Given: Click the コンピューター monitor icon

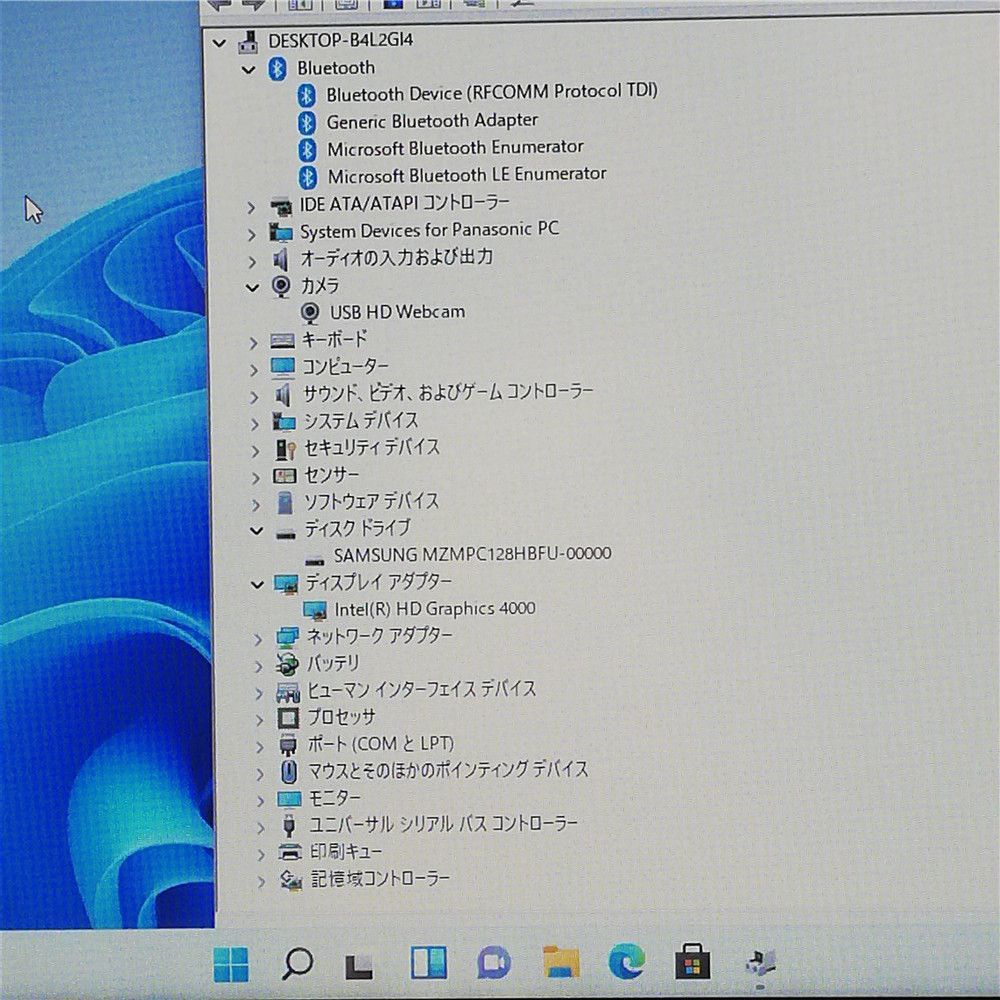Looking at the screenshot, I should [x=283, y=367].
